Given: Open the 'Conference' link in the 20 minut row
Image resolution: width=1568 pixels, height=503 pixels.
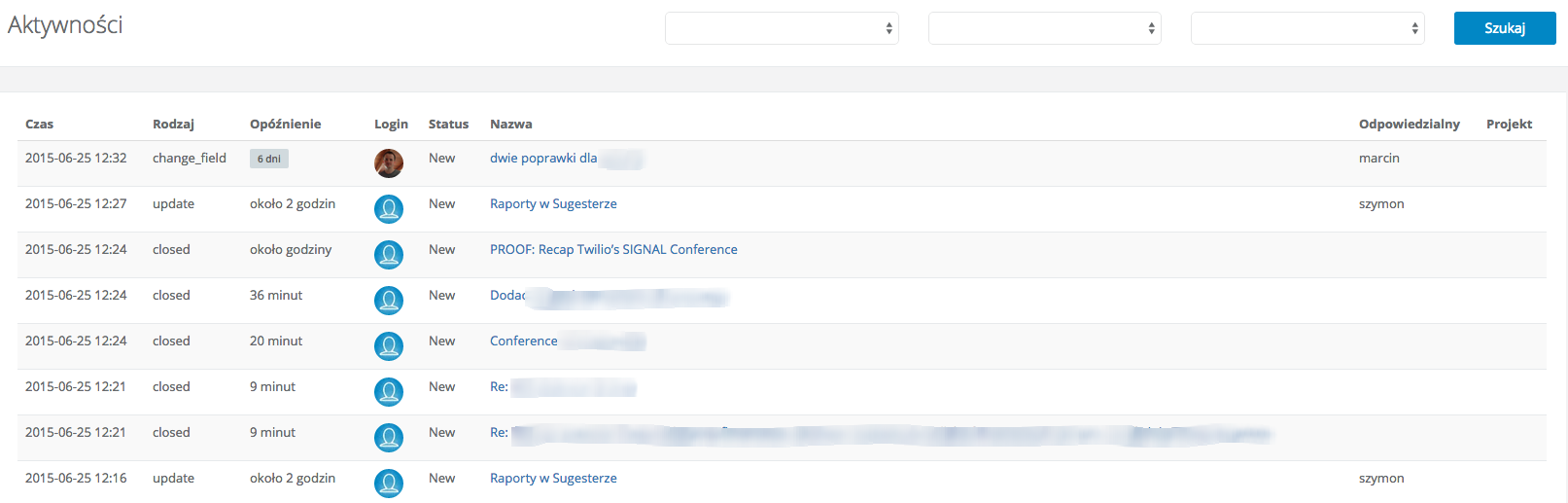Looking at the screenshot, I should 524,341.
